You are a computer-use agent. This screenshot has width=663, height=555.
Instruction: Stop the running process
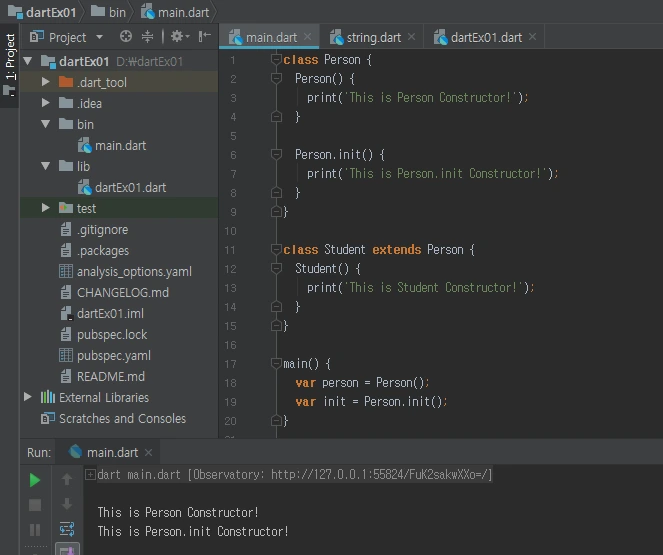(x=35, y=505)
